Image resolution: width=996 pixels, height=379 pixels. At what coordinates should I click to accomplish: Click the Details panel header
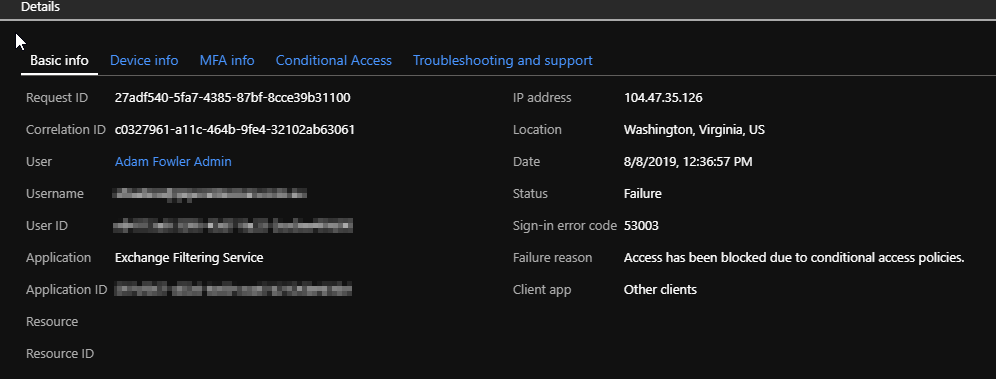pos(40,7)
